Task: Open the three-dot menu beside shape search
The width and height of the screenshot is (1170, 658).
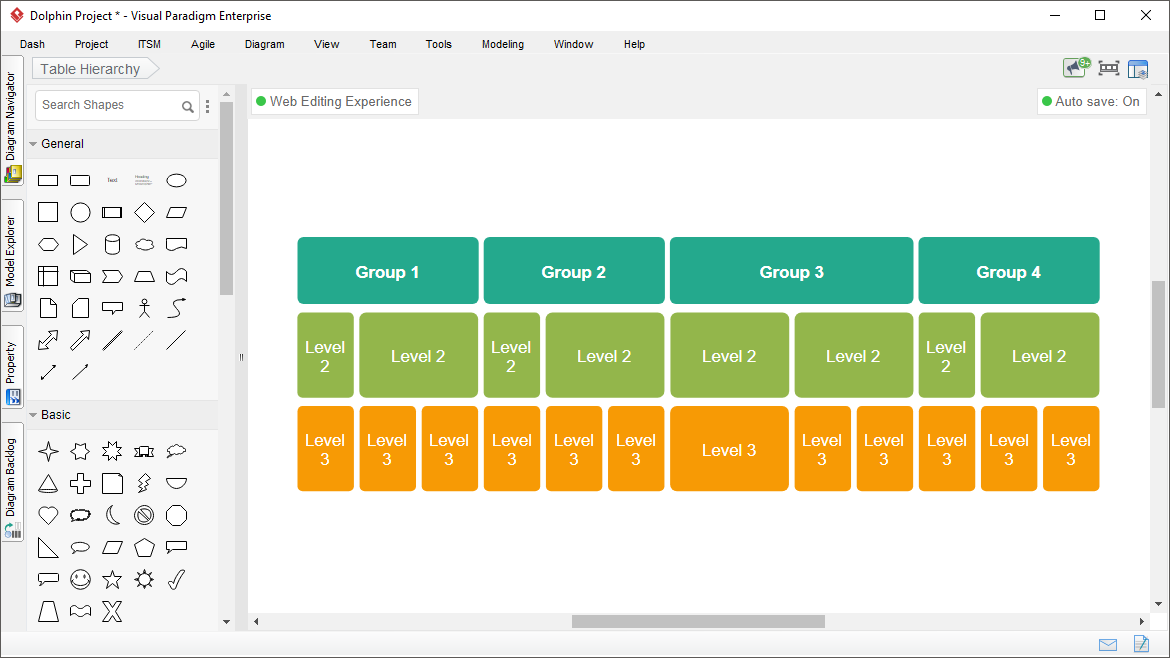Action: 207,105
